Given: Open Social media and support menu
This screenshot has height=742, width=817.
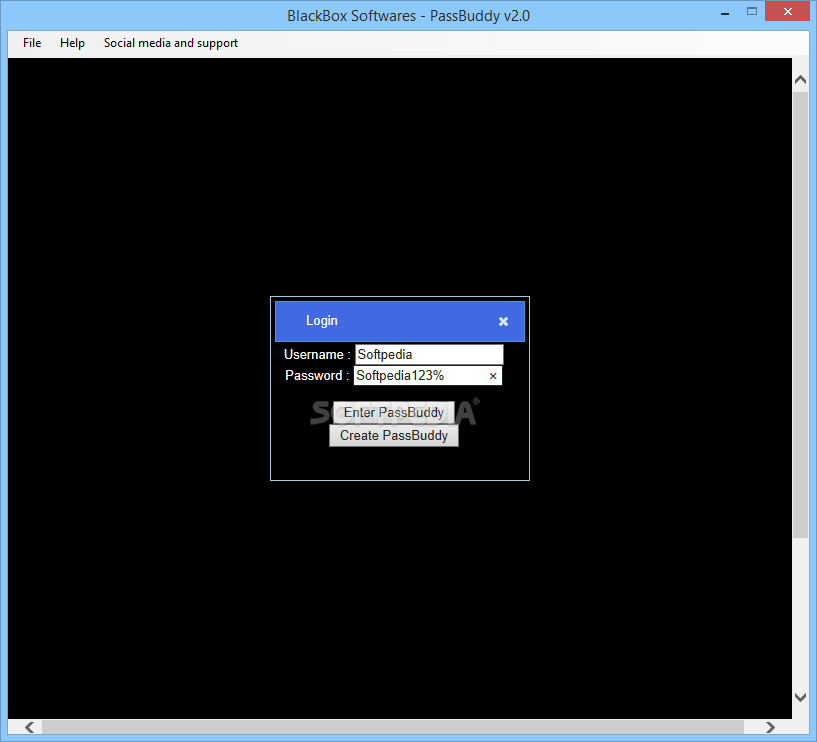Looking at the screenshot, I should [170, 43].
